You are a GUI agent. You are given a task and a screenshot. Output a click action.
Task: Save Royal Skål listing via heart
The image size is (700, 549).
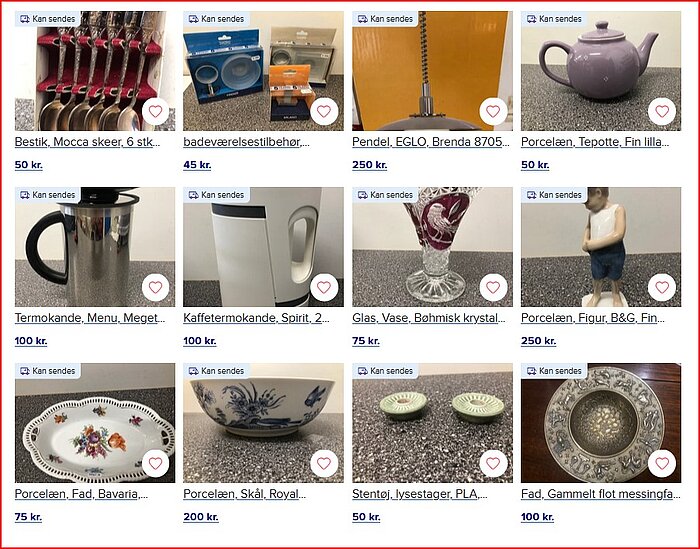[x=324, y=463]
